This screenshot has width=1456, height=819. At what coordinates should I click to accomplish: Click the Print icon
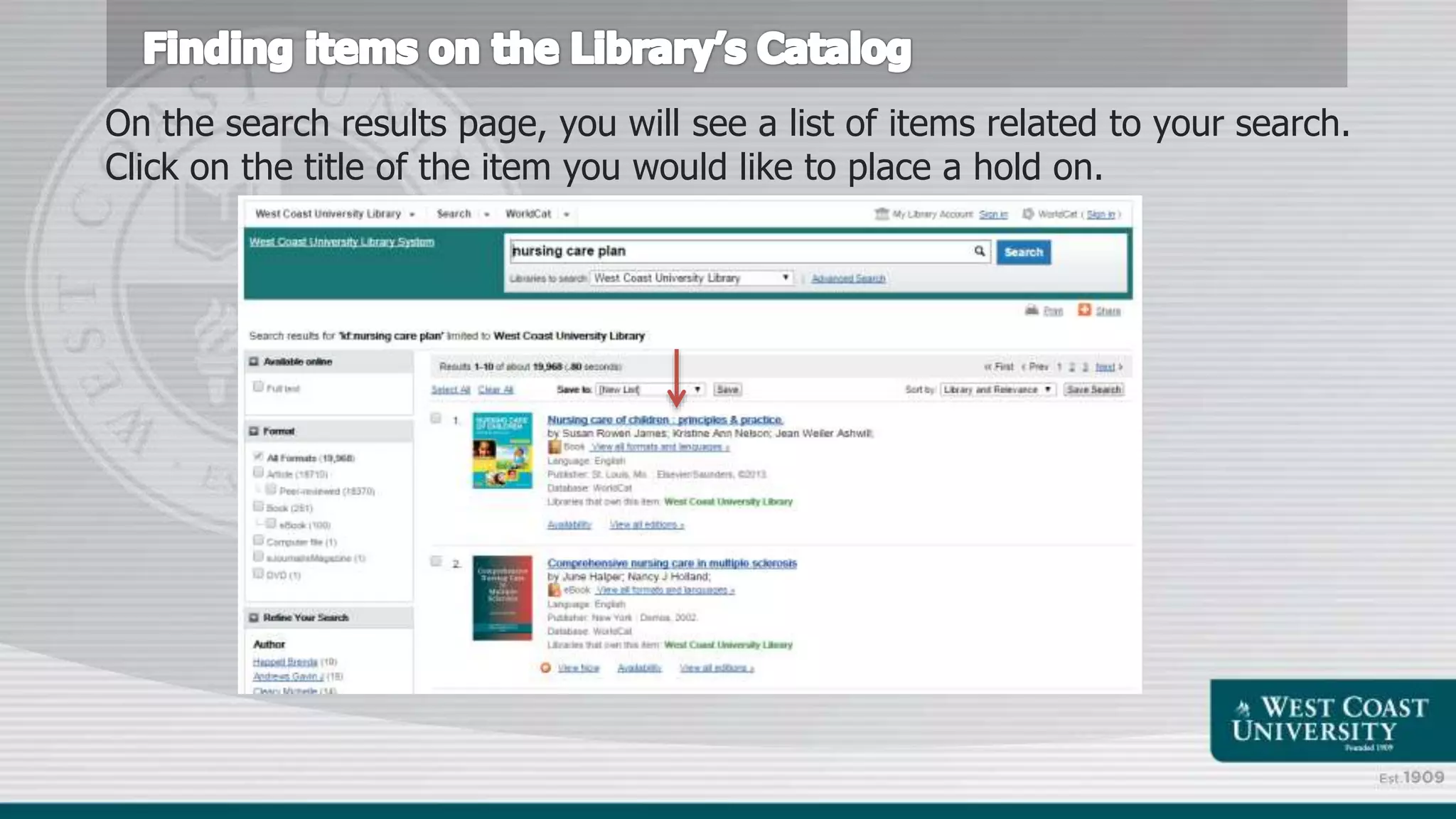1032,310
